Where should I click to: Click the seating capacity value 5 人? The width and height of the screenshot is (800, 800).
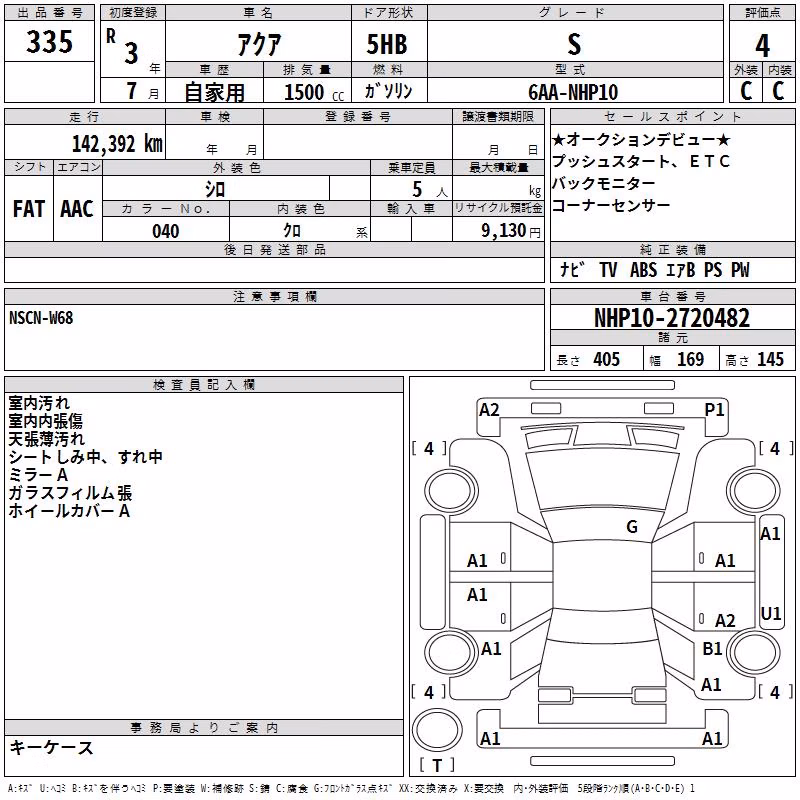[x=430, y=190]
